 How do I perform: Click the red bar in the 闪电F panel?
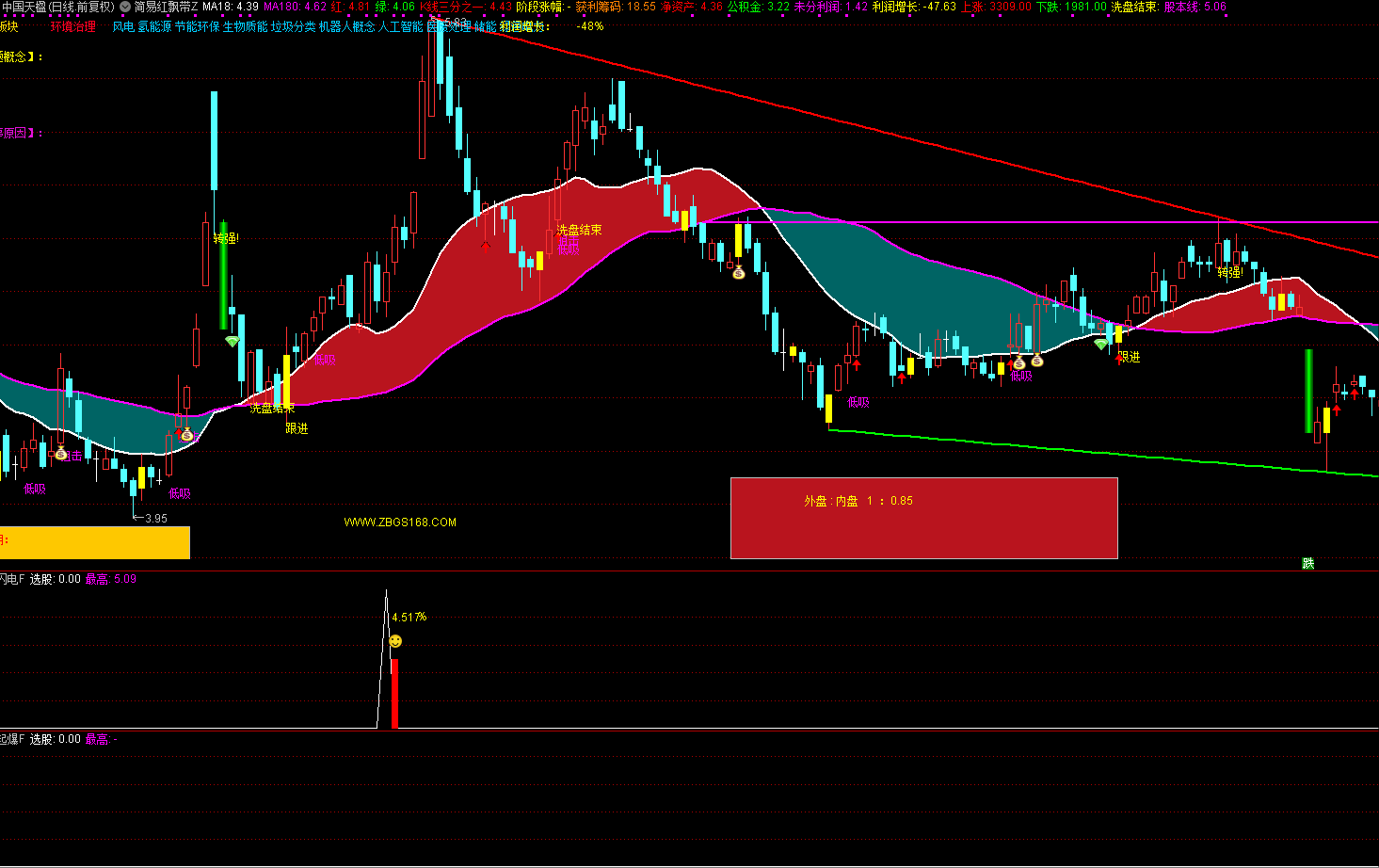(394, 693)
